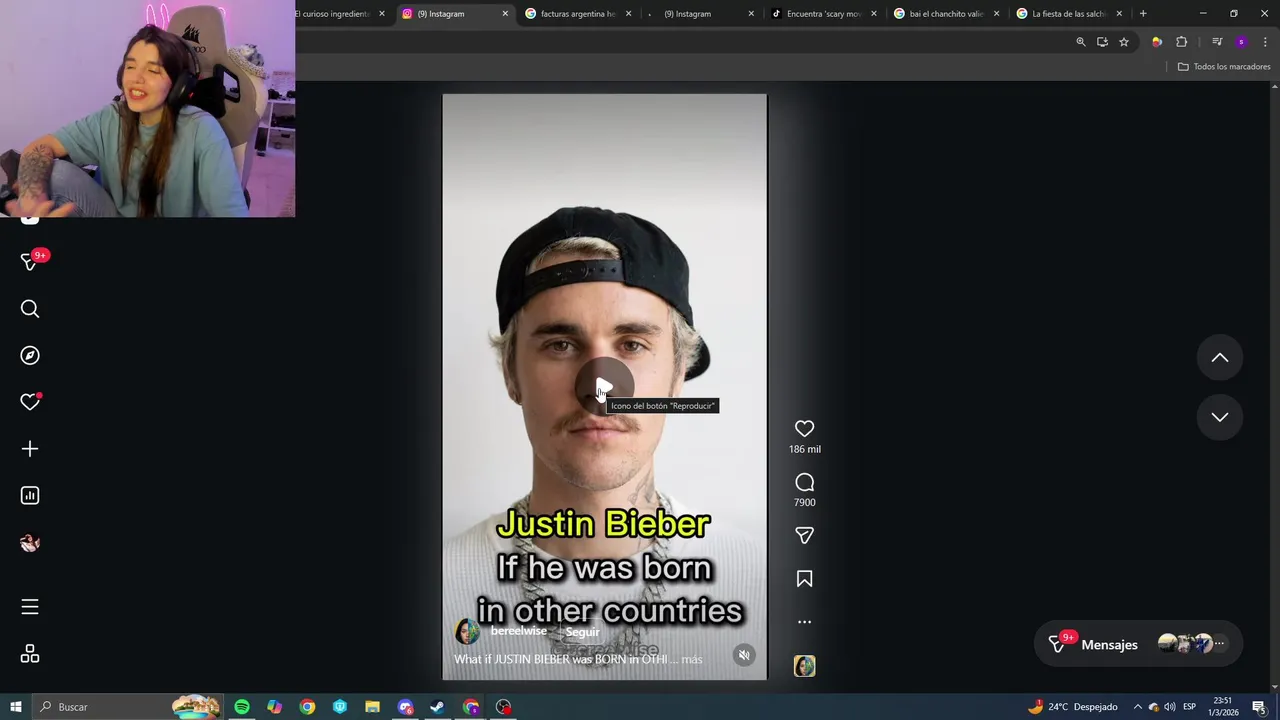Open Windows notification center
The width and height of the screenshot is (1280, 720).
click(x=1259, y=707)
